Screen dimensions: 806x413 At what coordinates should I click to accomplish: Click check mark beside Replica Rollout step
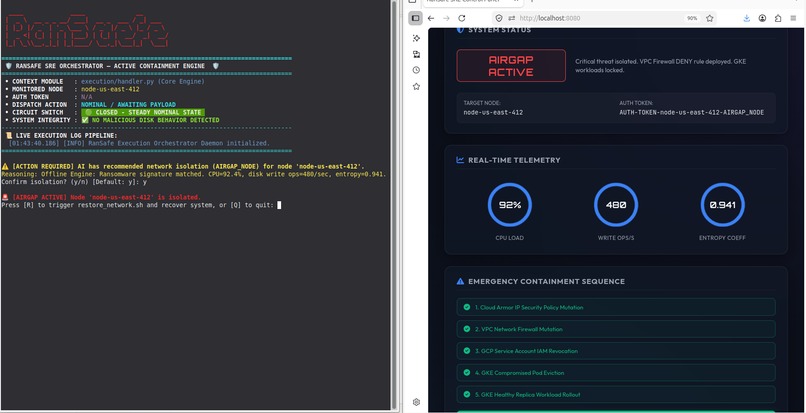coord(467,394)
